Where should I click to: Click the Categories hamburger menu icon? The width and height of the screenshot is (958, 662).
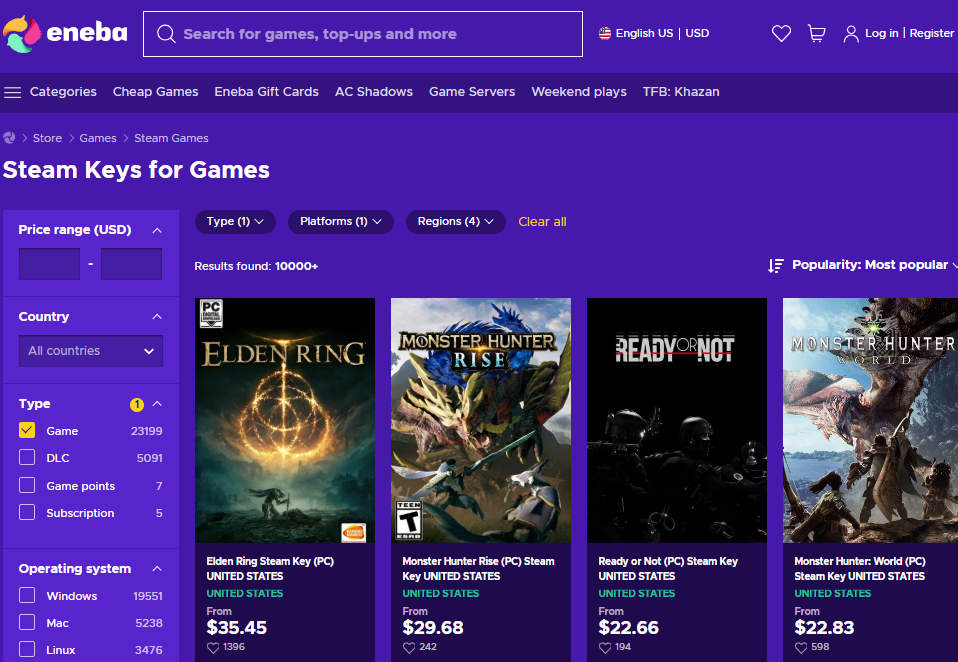(x=12, y=92)
